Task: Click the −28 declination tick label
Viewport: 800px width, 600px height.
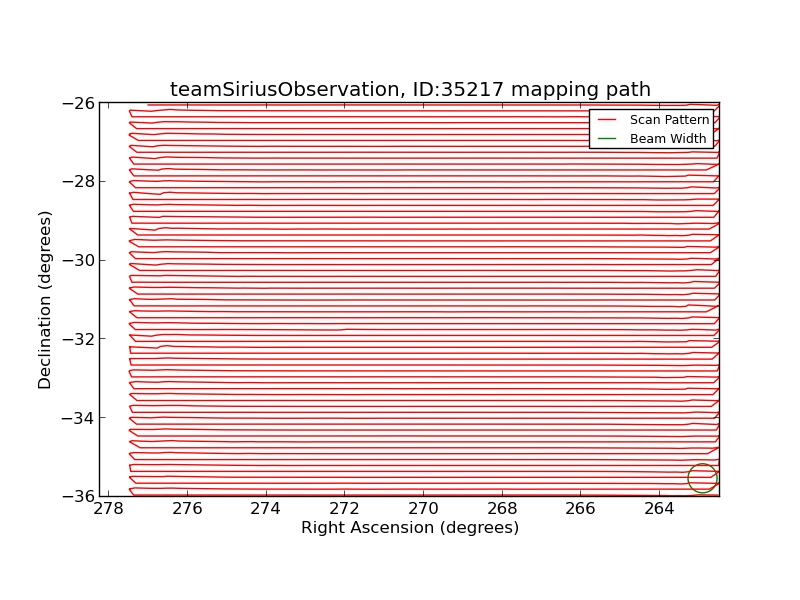Action: tap(79, 182)
